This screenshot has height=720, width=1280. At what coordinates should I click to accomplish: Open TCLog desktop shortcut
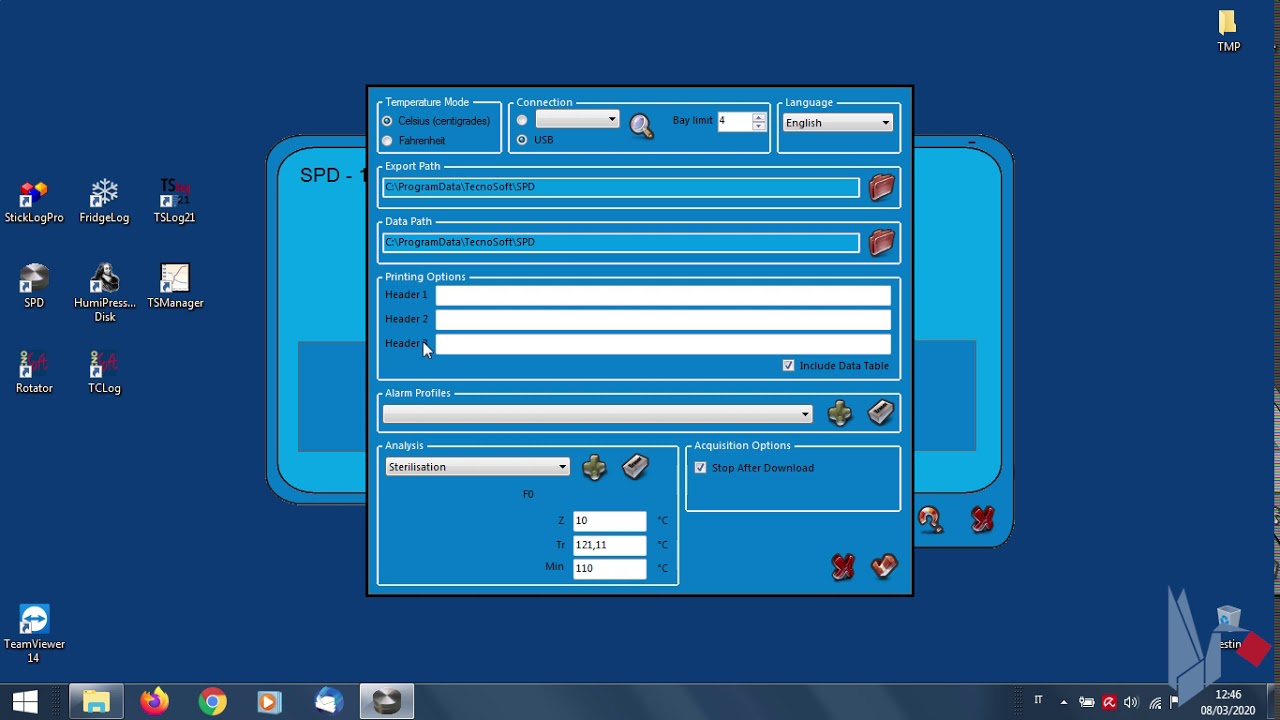[x=104, y=372]
